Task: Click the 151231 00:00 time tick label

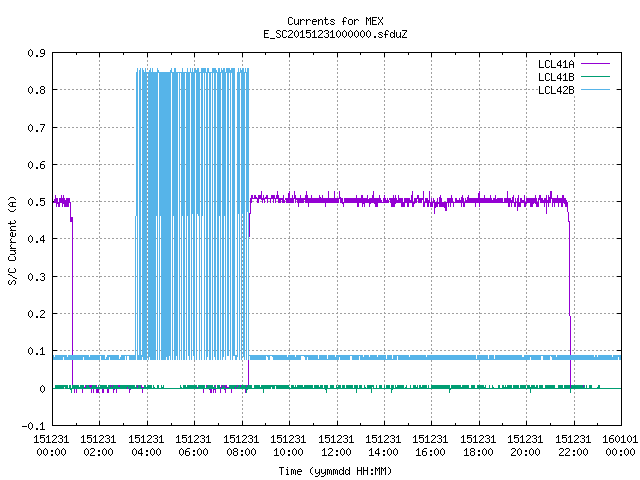Action: [x=51, y=445]
